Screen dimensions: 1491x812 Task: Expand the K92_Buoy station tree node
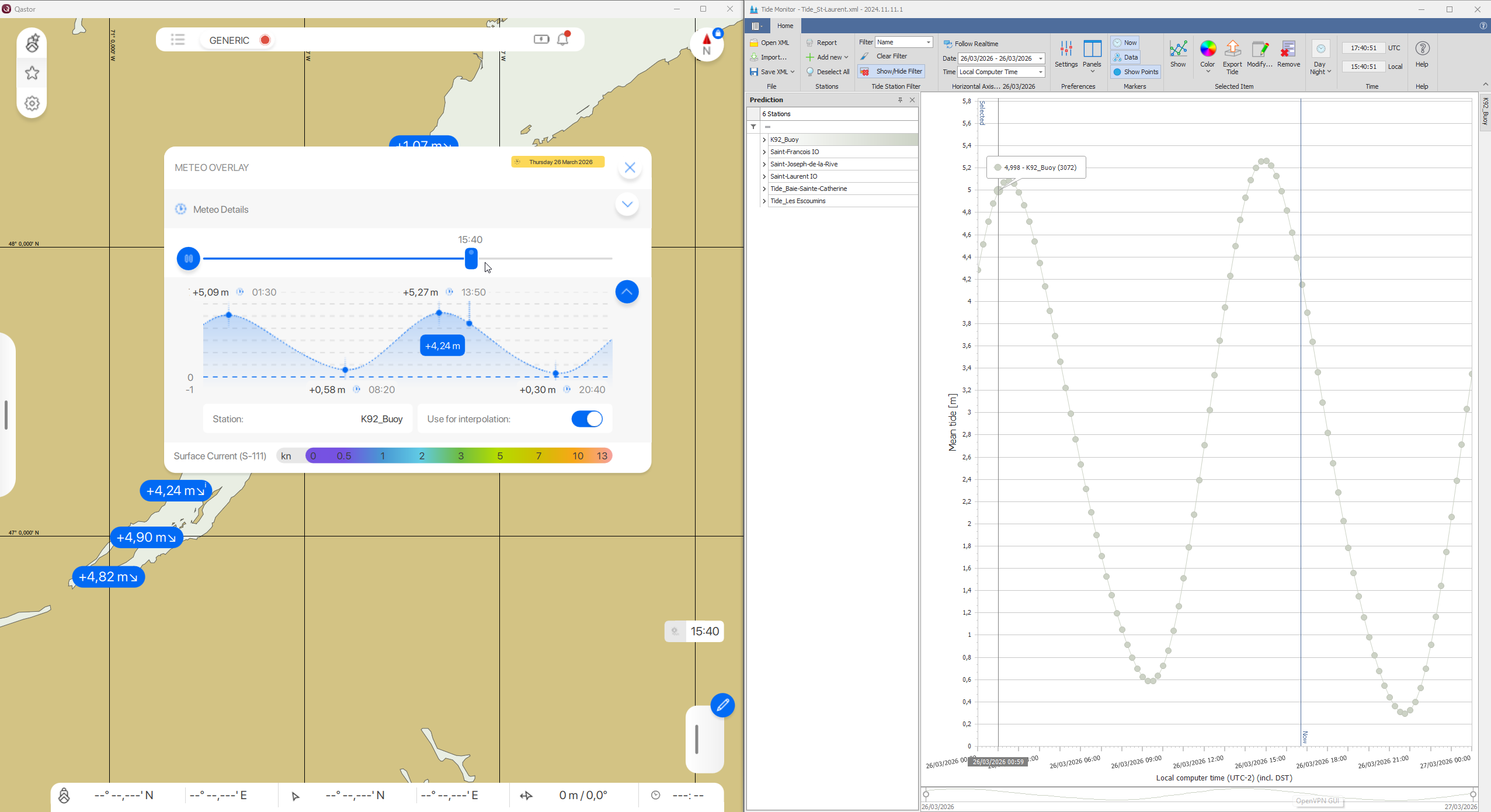(x=764, y=140)
